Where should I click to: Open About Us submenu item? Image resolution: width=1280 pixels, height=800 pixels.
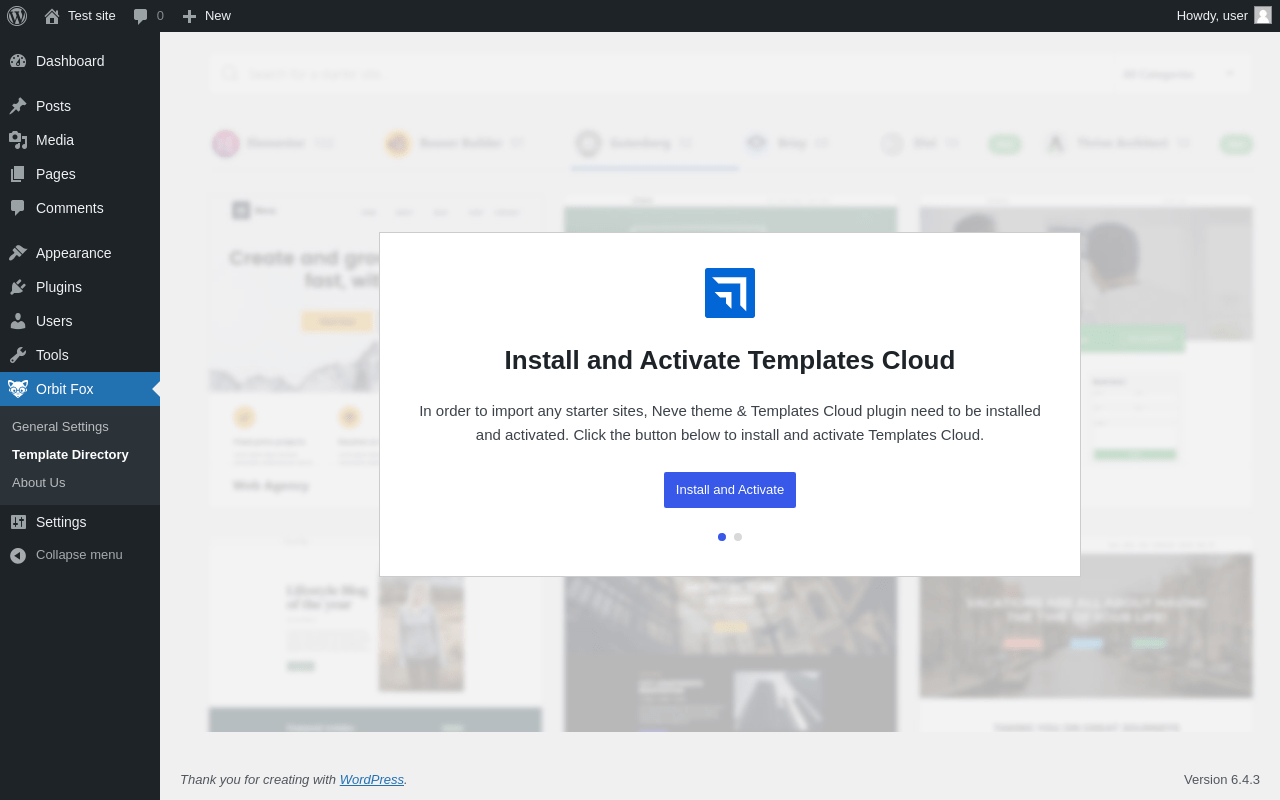pyautogui.click(x=39, y=483)
